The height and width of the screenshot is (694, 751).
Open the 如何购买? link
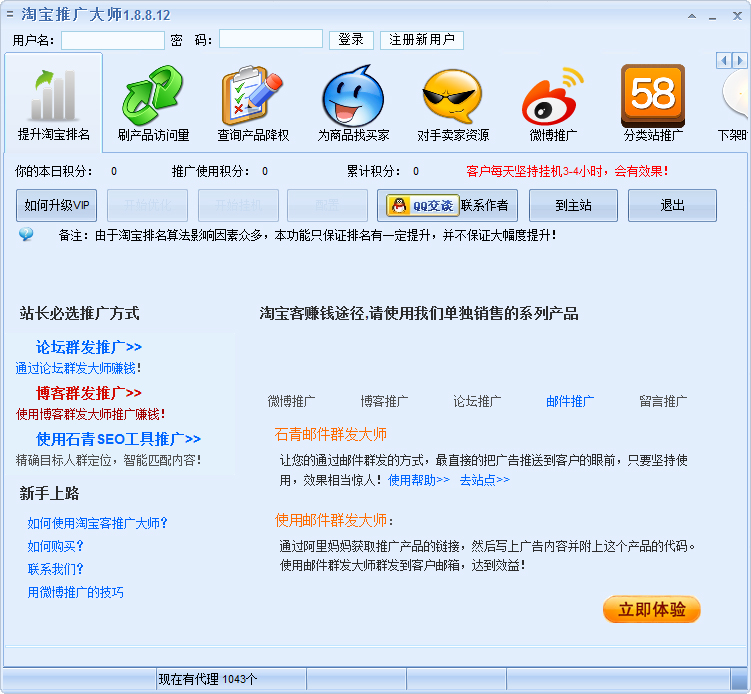point(56,546)
